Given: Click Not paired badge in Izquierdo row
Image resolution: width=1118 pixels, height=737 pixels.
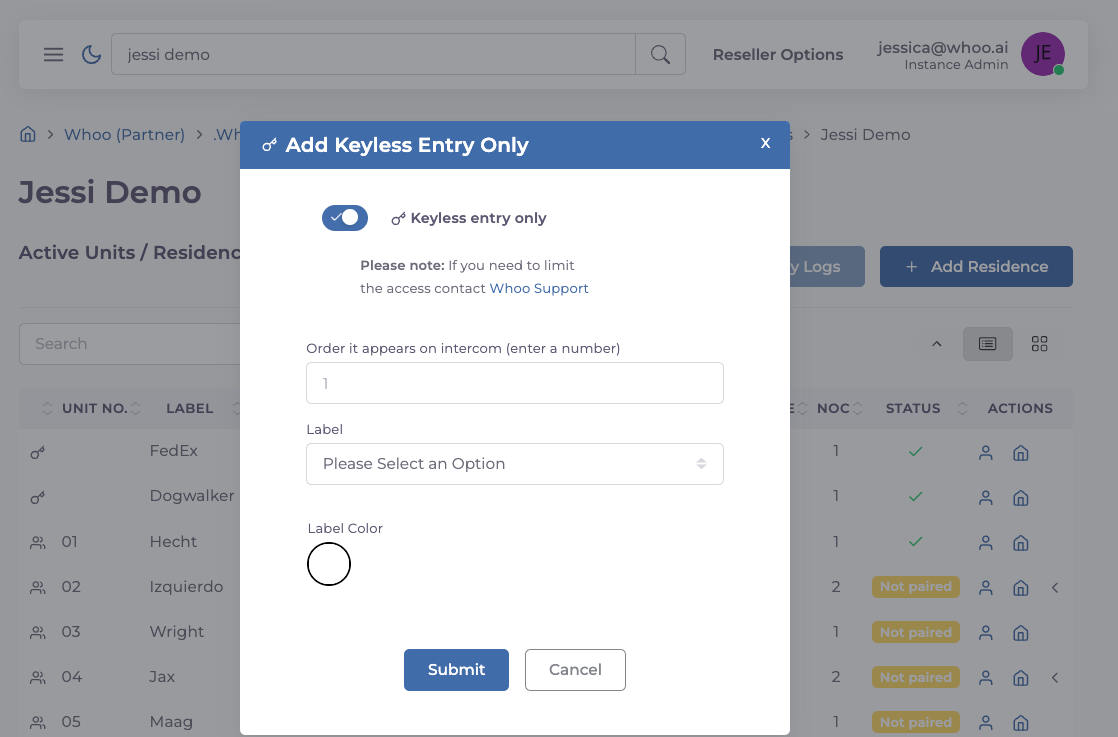Looking at the screenshot, I should pyautogui.click(x=916, y=587).
